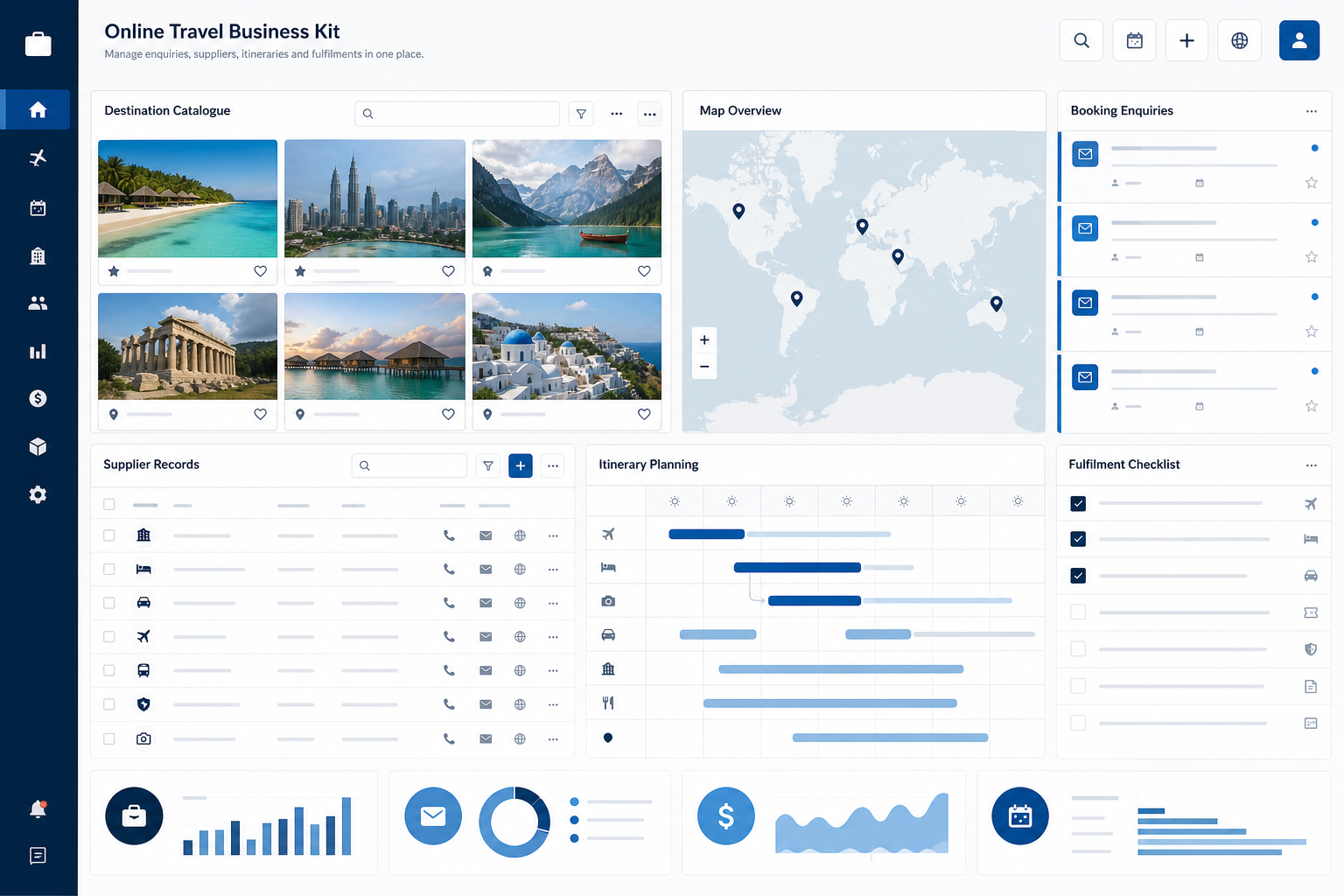Check the ticket fulfilment checklist item
Screen dimensions: 1344x896
(1078, 612)
